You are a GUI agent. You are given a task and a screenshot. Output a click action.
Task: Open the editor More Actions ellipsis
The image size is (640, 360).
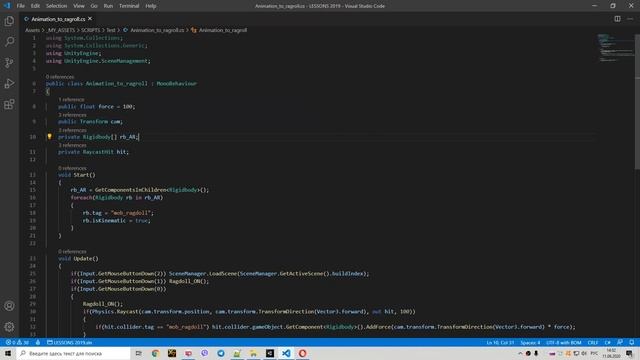(x=630, y=19)
